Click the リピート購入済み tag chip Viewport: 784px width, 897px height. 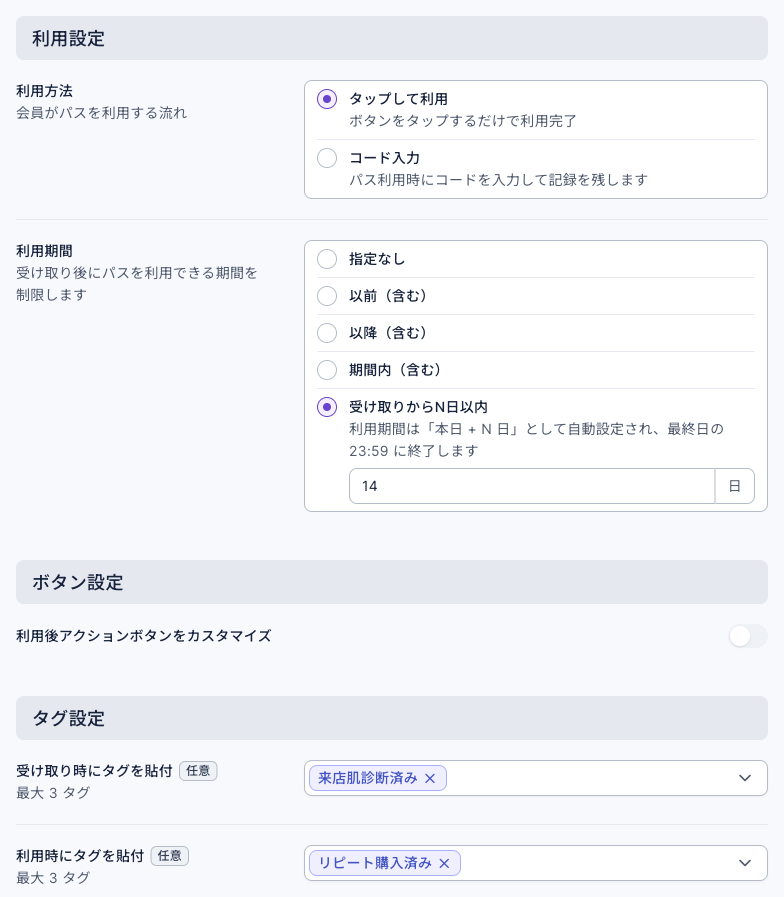(x=385, y=863)
